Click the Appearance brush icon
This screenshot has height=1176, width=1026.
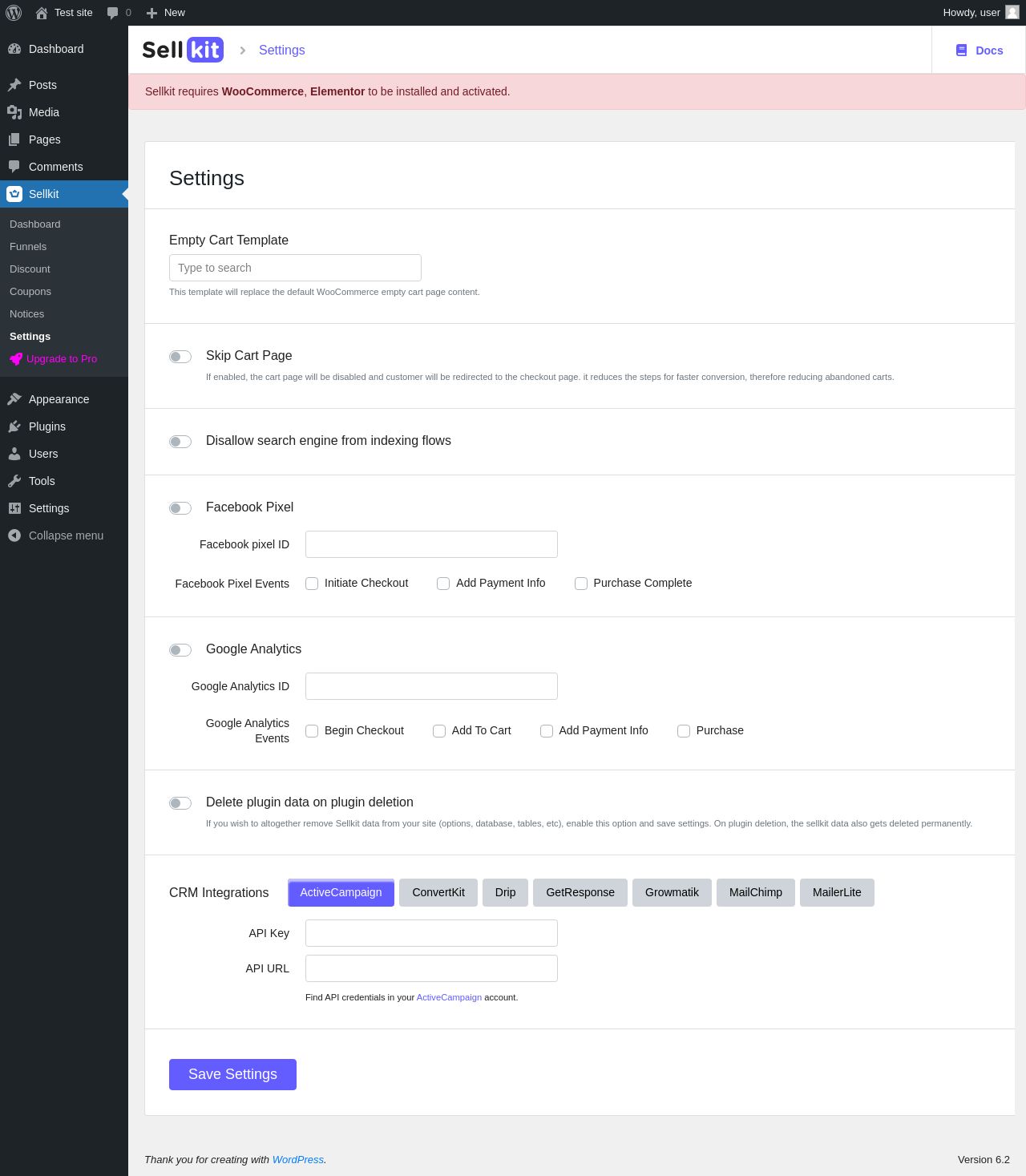tap(14, 399)
